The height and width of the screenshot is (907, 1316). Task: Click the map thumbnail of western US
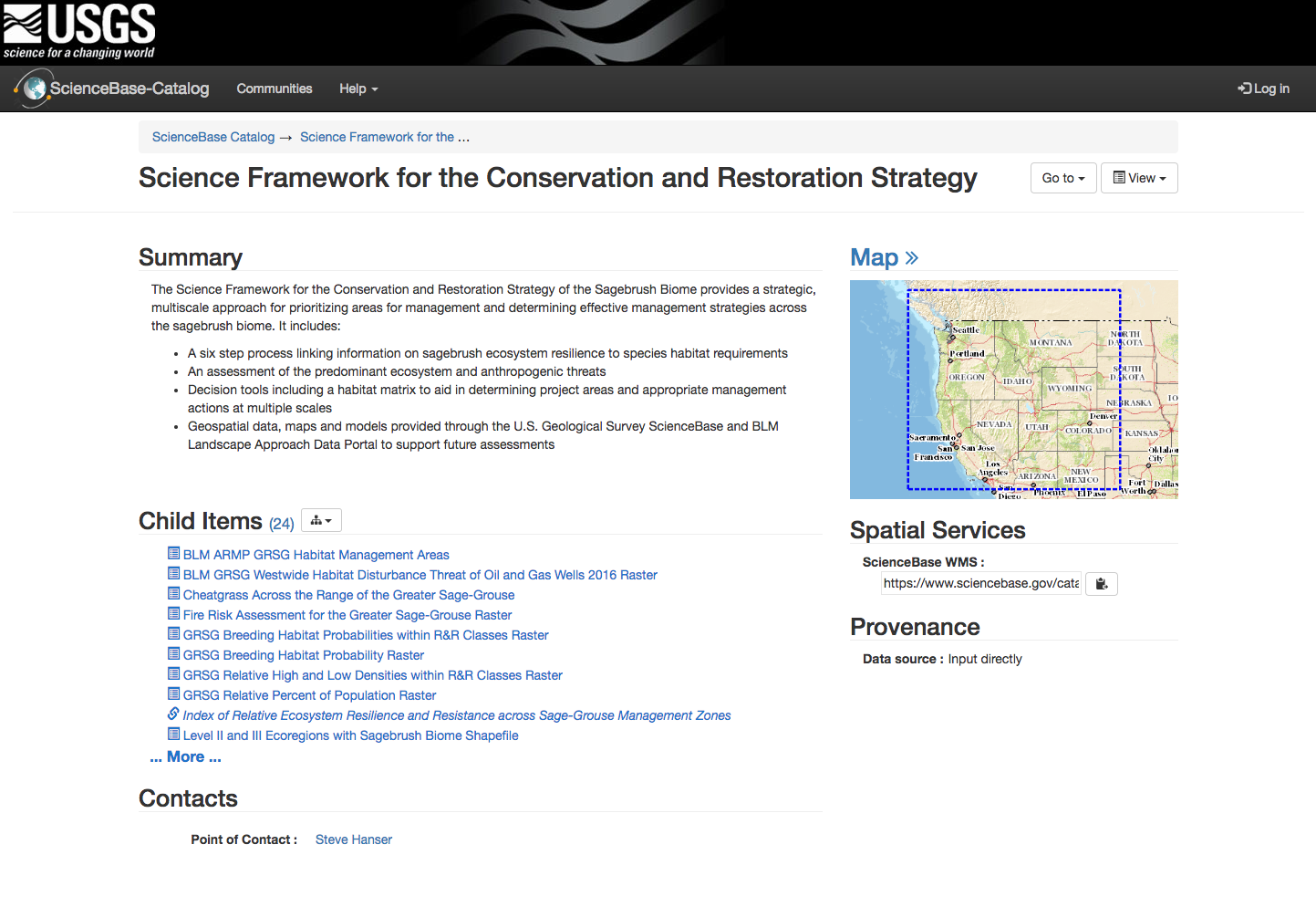(1014, 390)
